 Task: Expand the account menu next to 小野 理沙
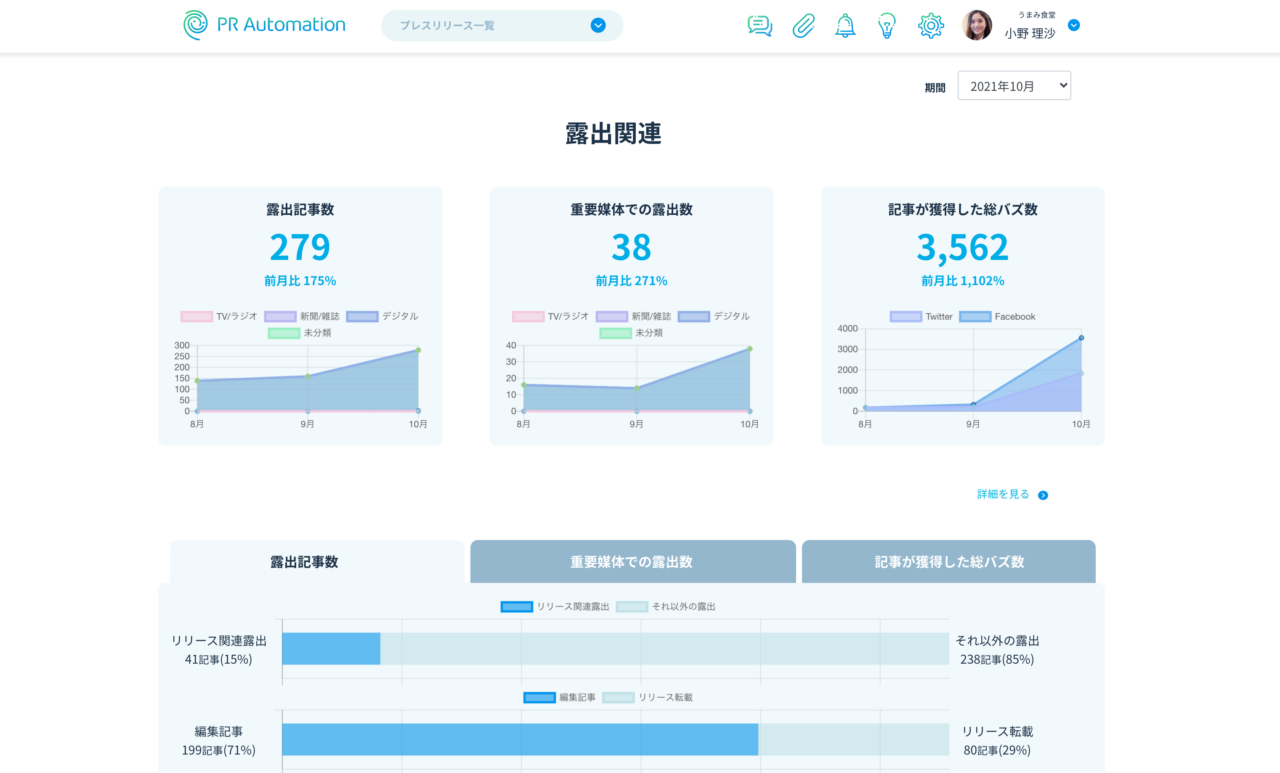coord(1074,25)
